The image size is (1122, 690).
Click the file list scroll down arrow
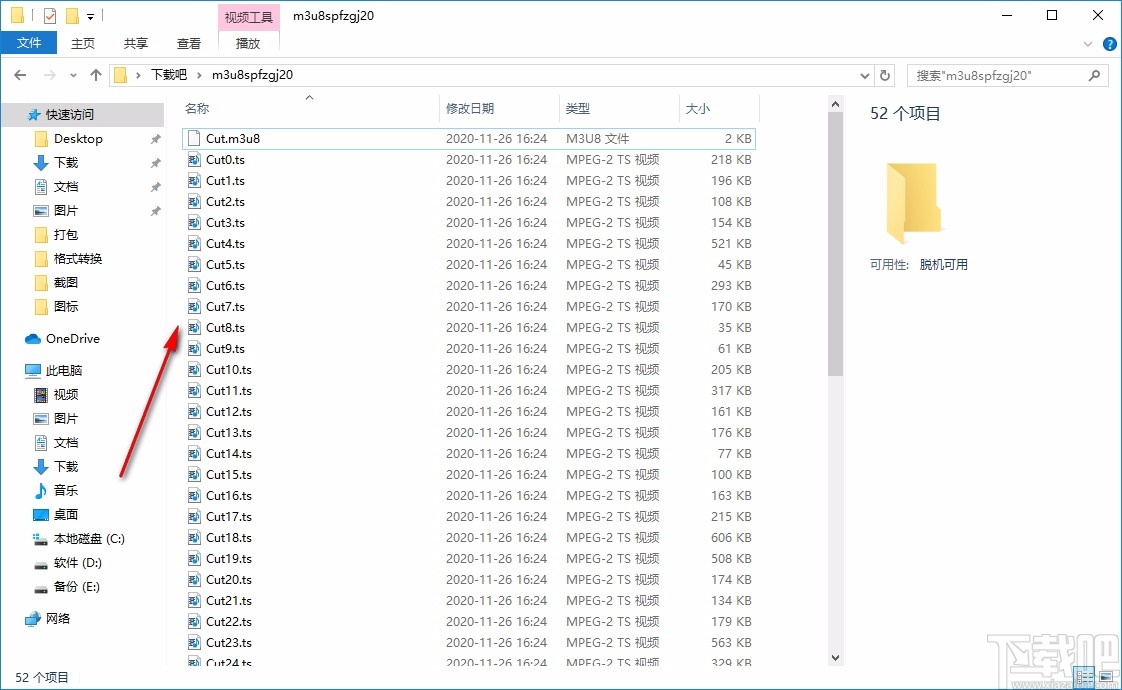click(x=835, y=657)
